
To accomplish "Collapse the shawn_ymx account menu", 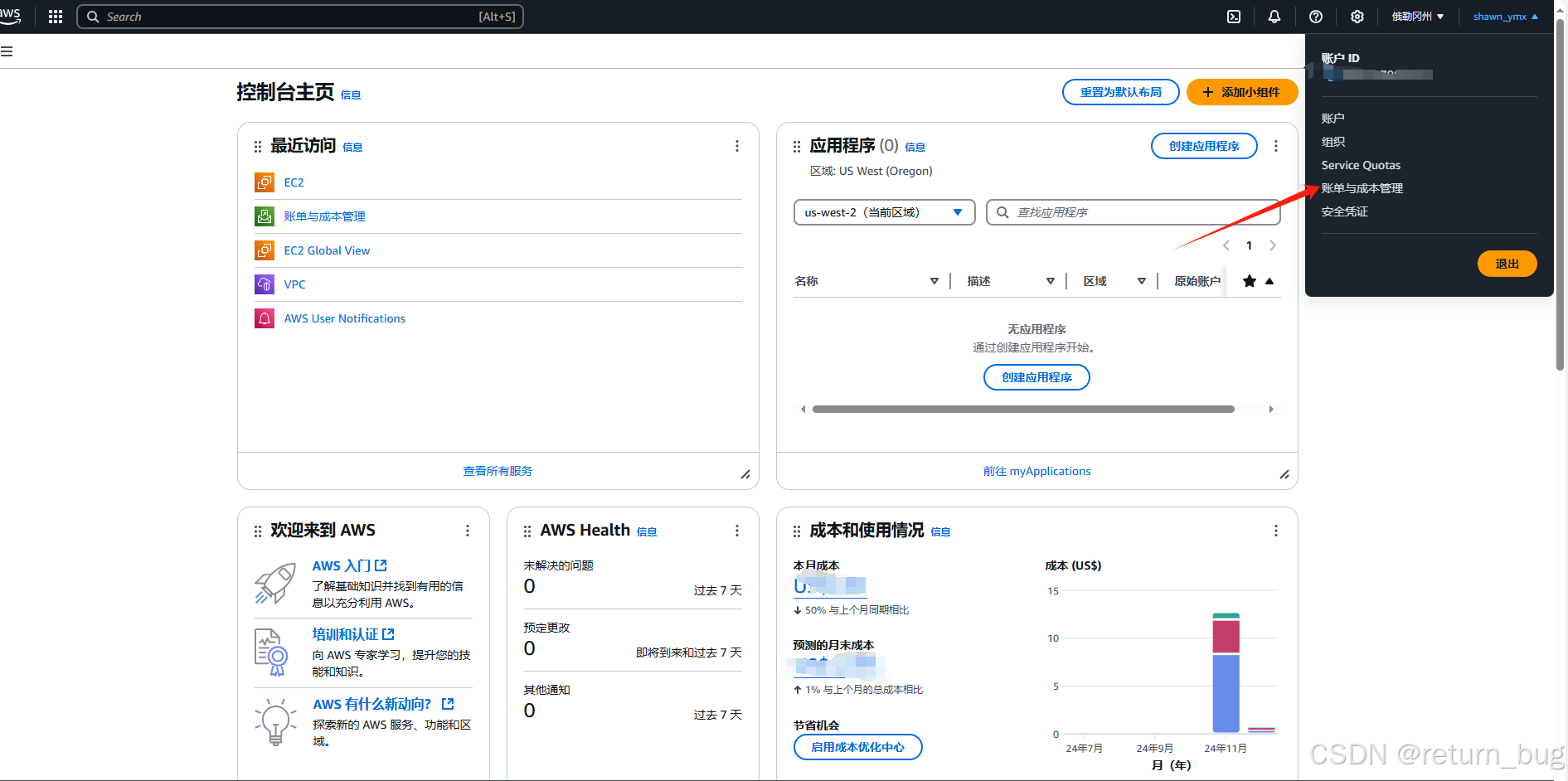I will coord(1505,17).
